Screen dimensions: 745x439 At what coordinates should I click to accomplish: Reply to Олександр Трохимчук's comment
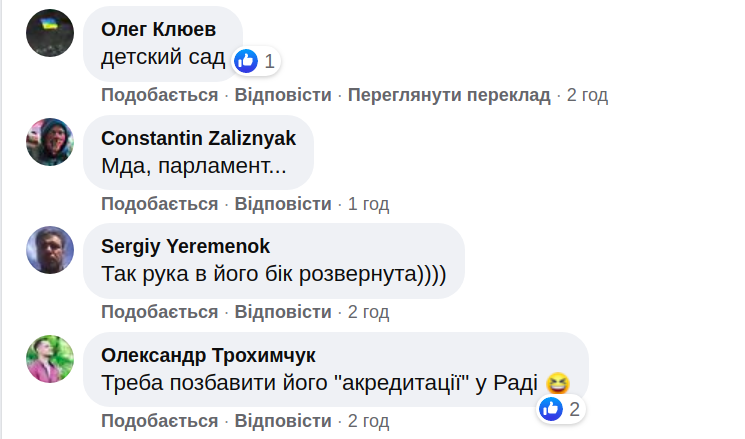283,421
